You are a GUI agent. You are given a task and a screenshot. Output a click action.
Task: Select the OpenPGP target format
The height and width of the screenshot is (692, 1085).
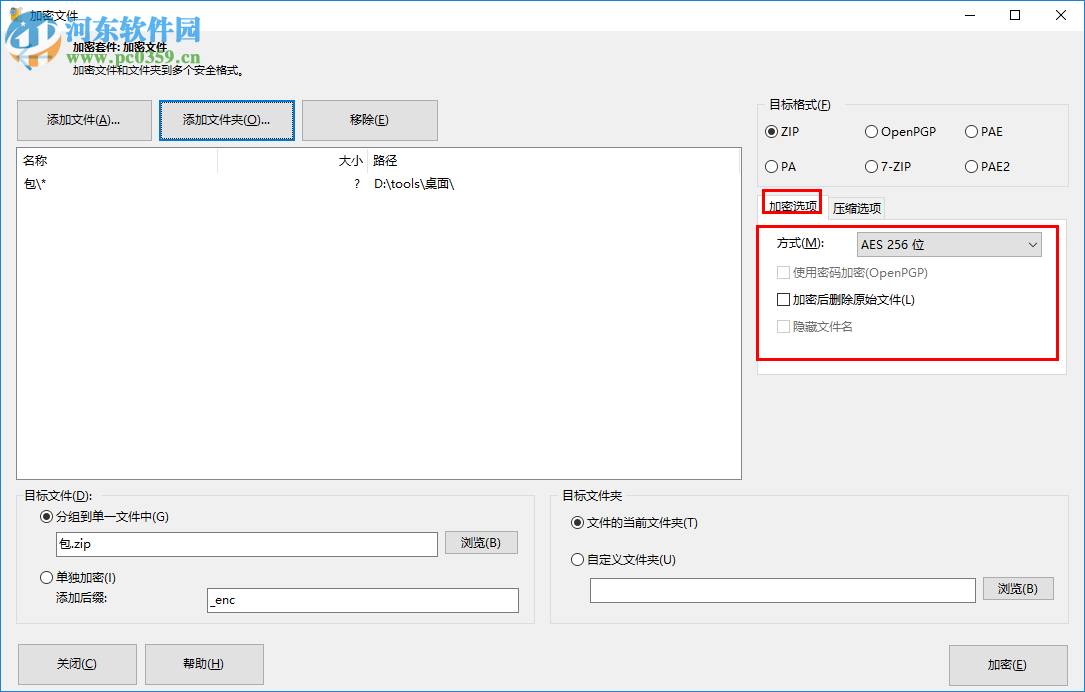coord(871,131)
